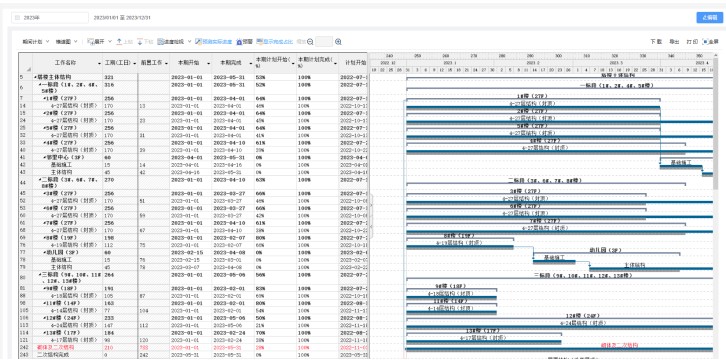Click the date range 2023/01/01 至 2023/12/31
Screen dimensions: 726x360
pyautogui.click(x=122, y=18)
